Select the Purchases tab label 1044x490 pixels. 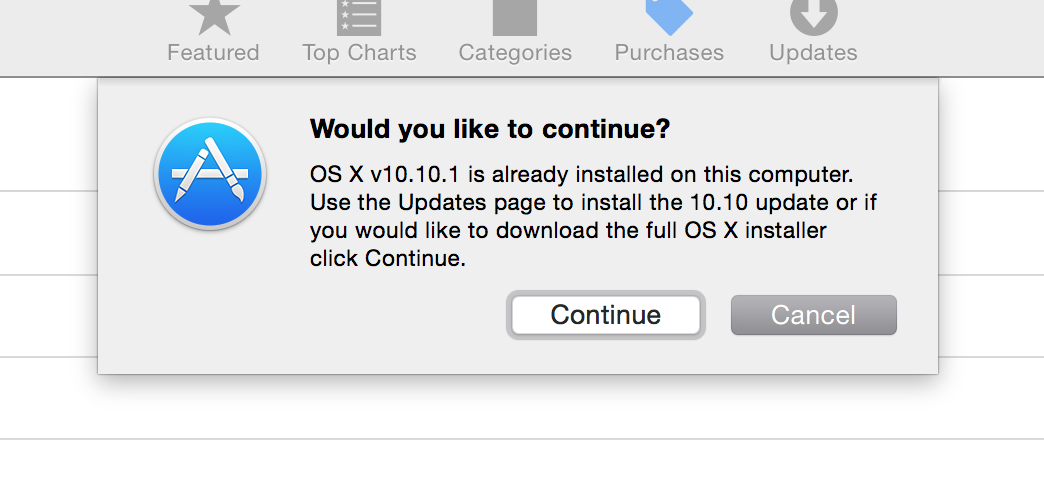pos(669,53)
